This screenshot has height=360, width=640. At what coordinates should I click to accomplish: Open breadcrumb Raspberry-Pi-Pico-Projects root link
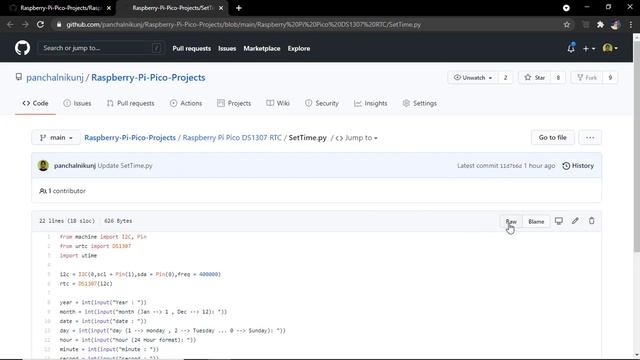tap(130, 138)
